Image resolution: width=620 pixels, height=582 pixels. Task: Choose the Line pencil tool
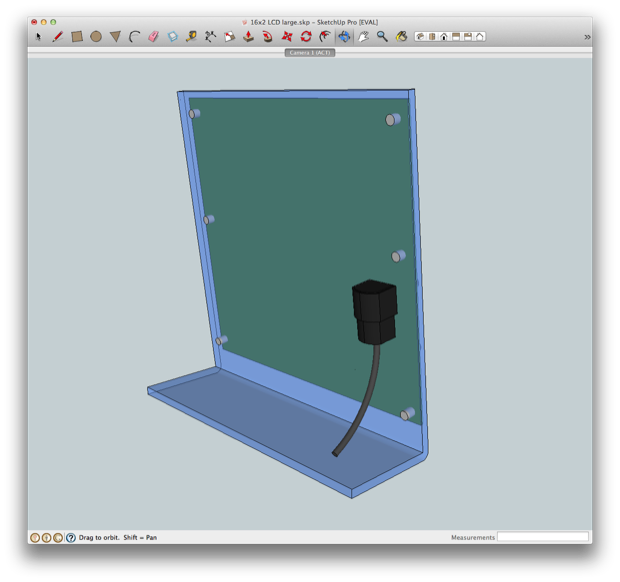point(58,37)
